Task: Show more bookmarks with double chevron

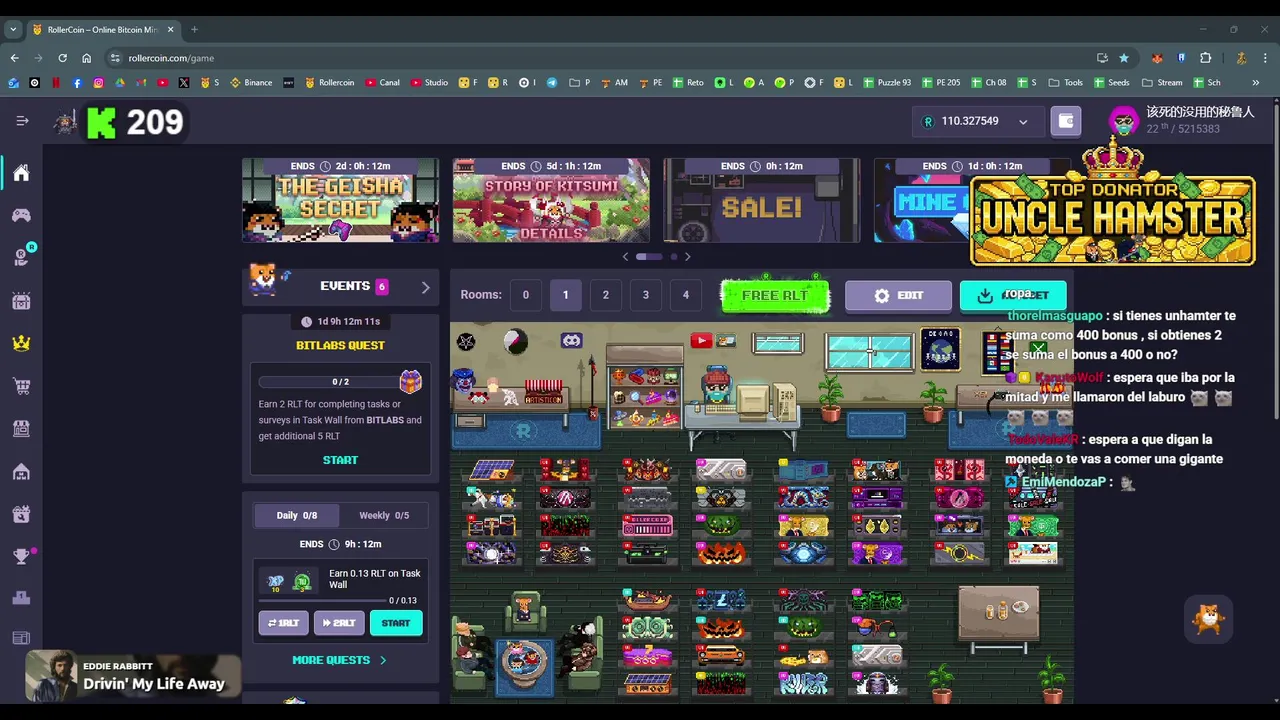Action: pyautogui.click(x=1255, y=83)
